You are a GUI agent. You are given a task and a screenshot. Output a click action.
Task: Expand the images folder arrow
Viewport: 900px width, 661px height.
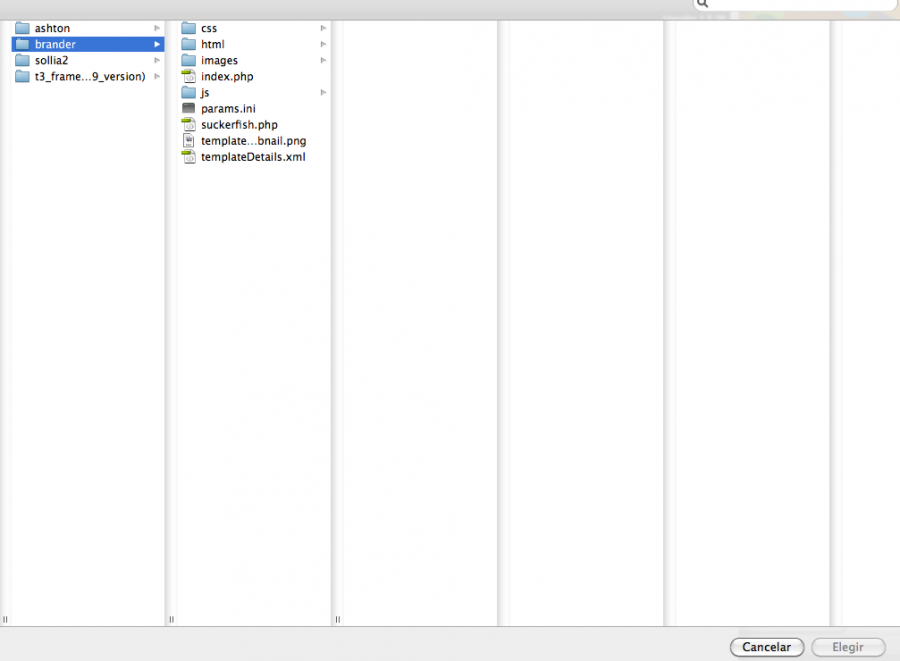point(323,60)
